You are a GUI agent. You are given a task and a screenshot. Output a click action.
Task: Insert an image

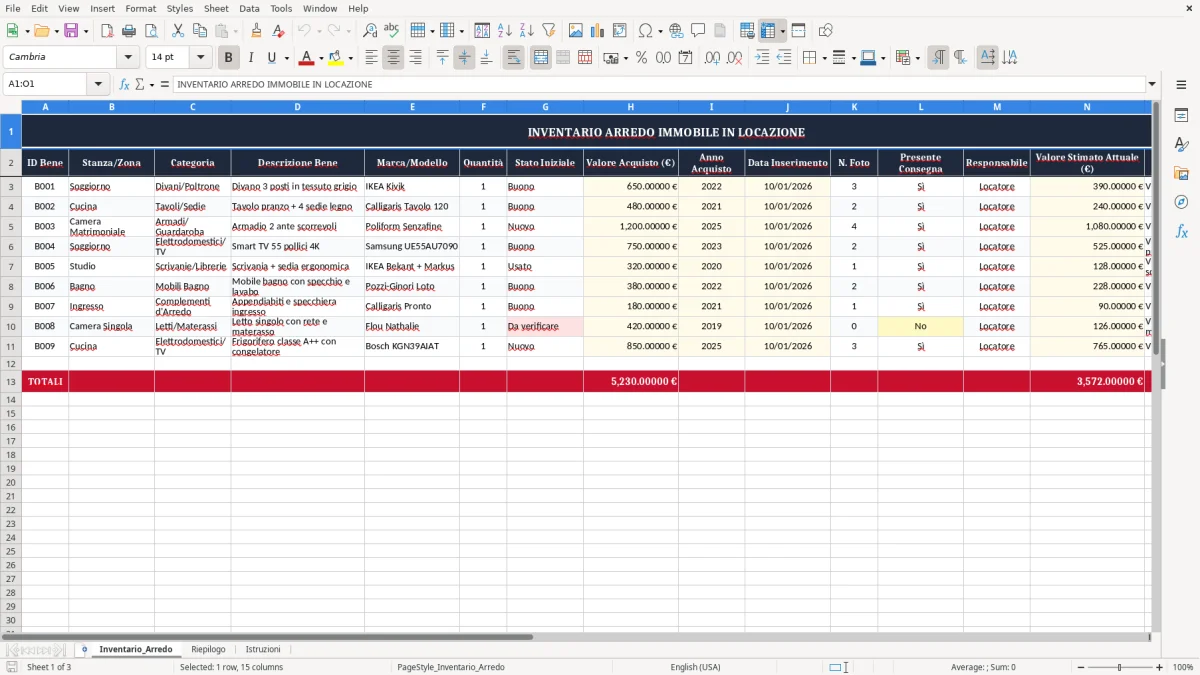(575, 30)
